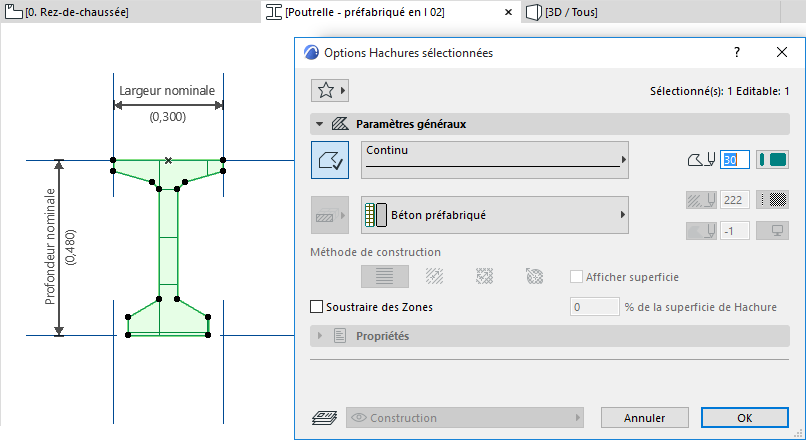Enable the Soustraire des Zones checkbox
The height and width of the screenshot is (440, 806).
coord(318,307)
